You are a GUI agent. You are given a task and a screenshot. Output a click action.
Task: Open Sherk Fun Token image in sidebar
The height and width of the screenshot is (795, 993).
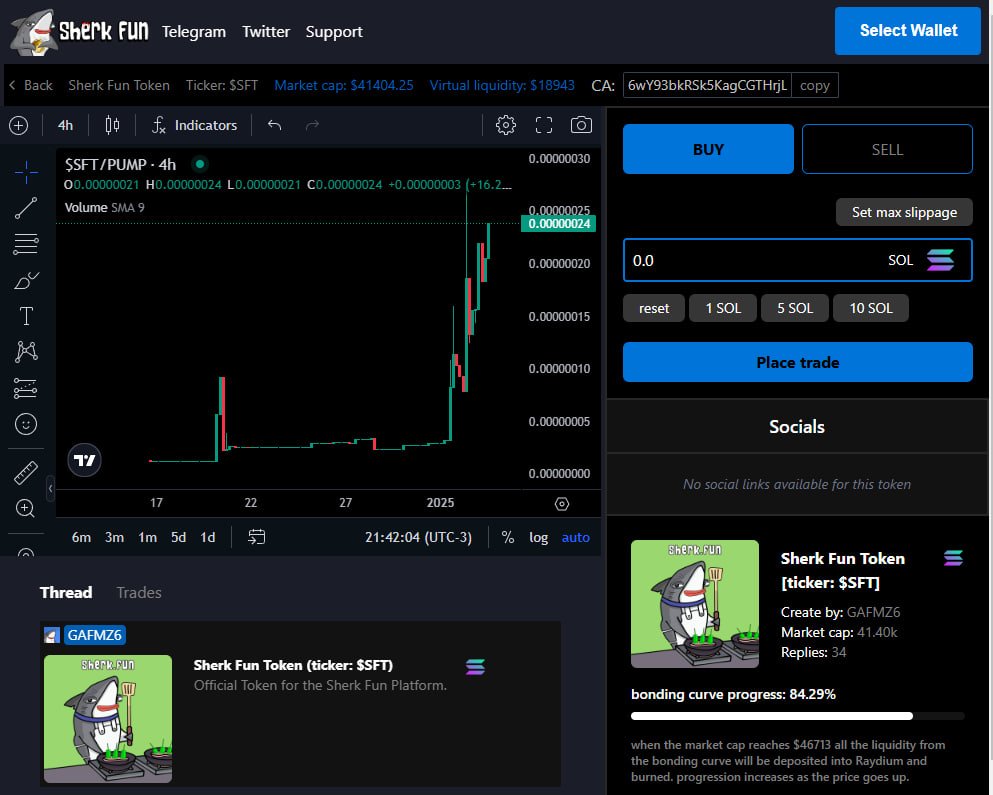695,604
